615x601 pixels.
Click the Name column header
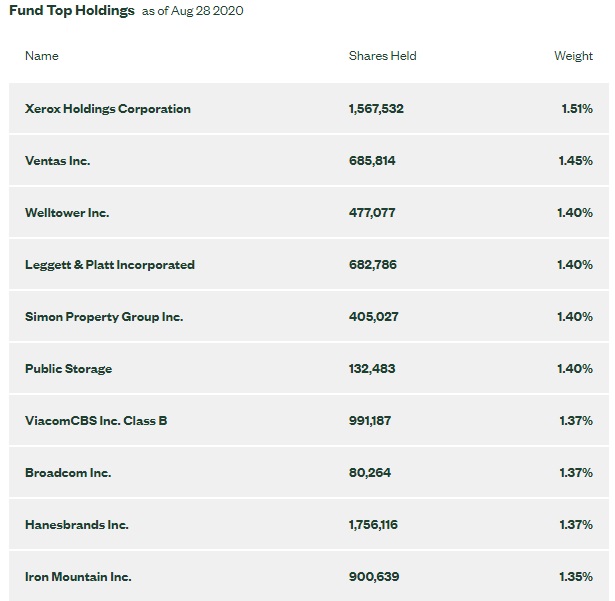click(x=42, y=56)
